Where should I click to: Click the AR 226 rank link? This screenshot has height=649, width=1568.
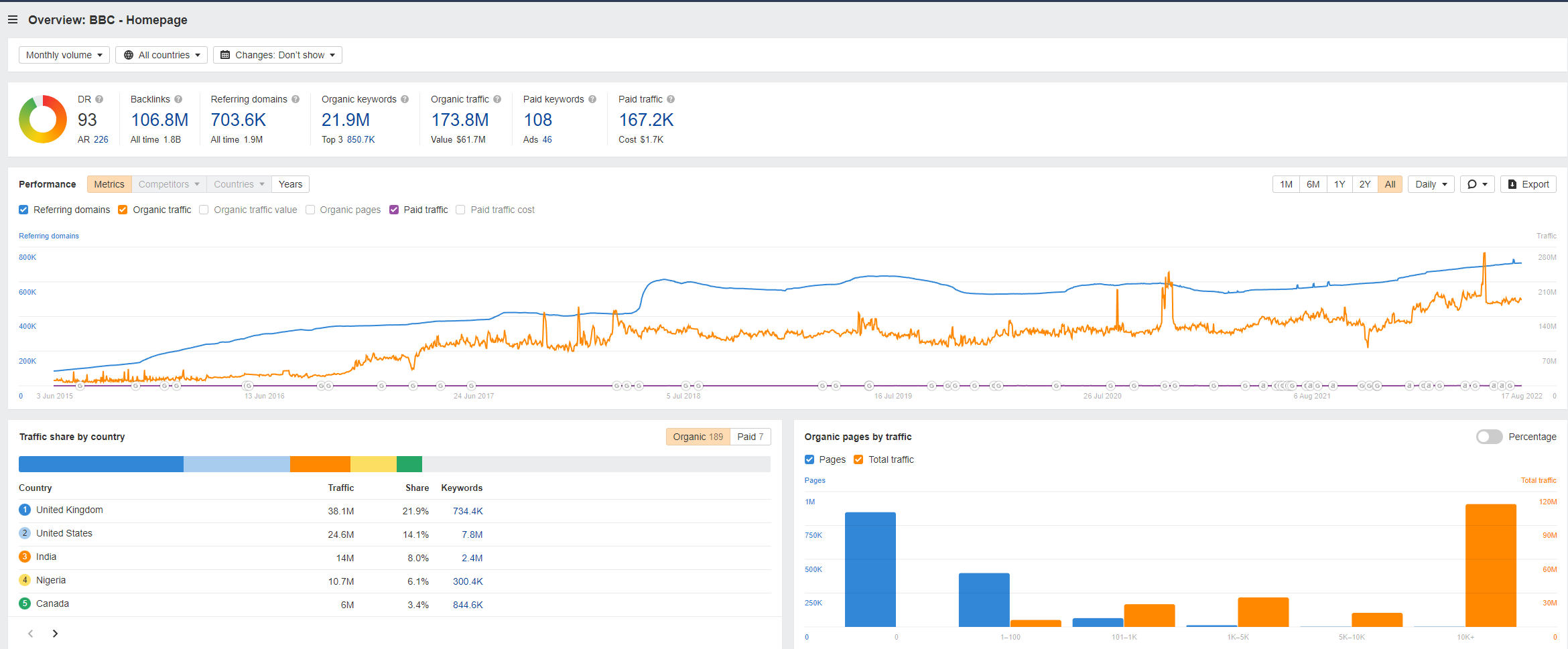101,139
